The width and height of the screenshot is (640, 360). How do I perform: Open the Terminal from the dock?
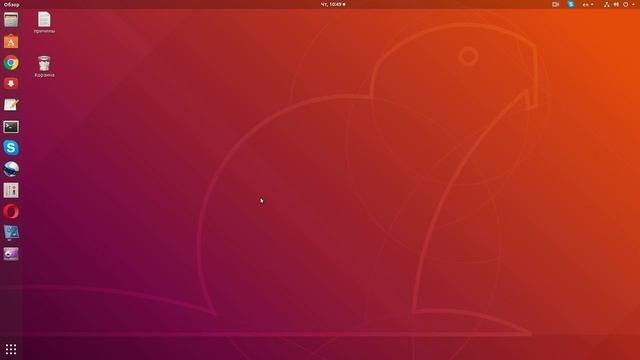tap(11, 127)
